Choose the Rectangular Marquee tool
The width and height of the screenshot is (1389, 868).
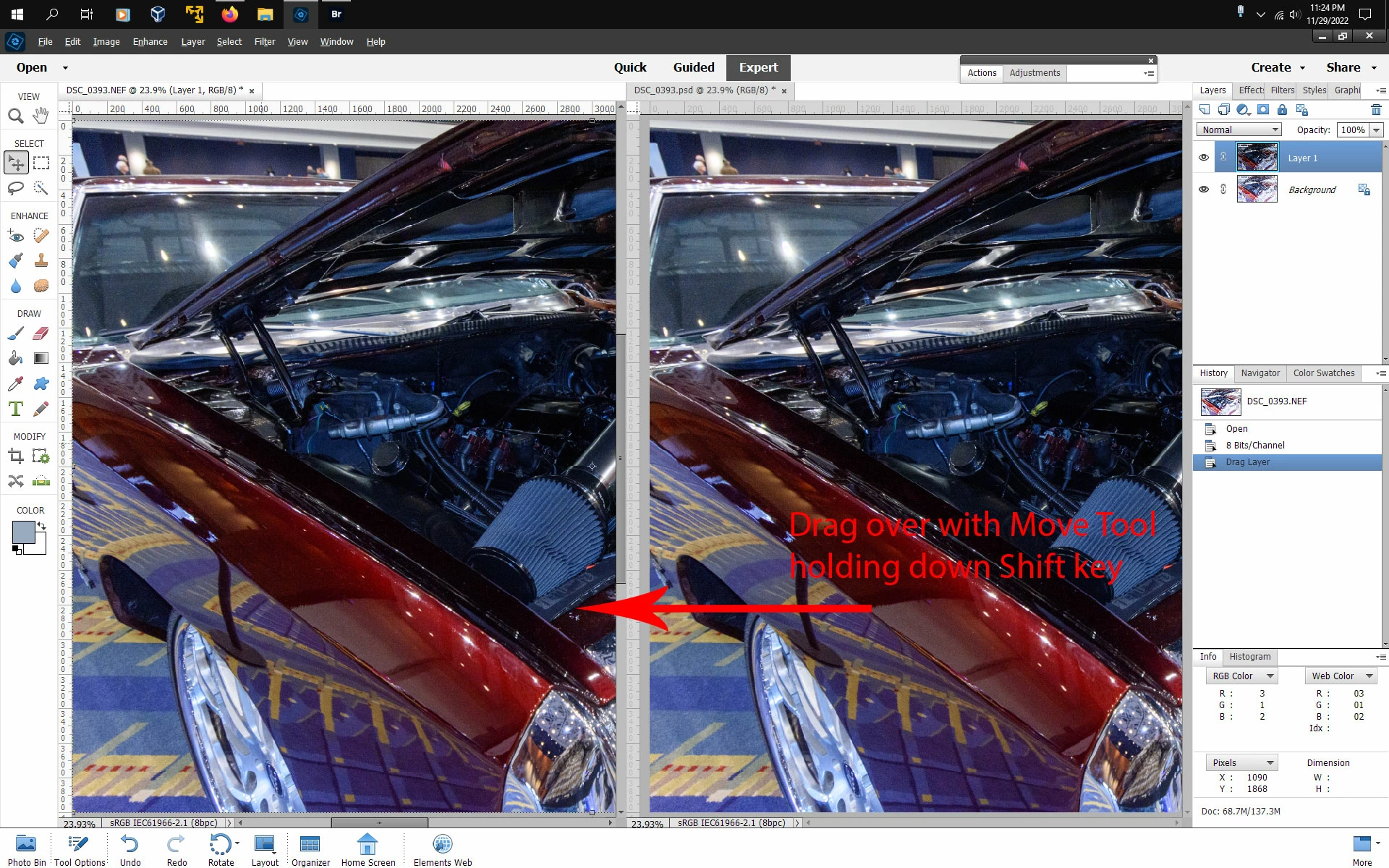click(x=41, y=163)
